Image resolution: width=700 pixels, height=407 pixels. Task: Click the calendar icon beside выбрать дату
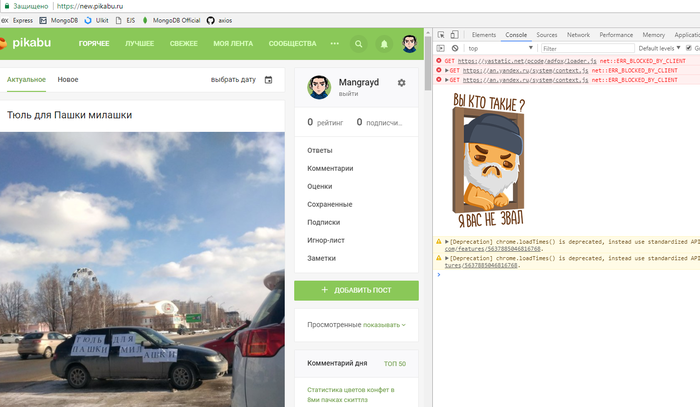(268, 79)
